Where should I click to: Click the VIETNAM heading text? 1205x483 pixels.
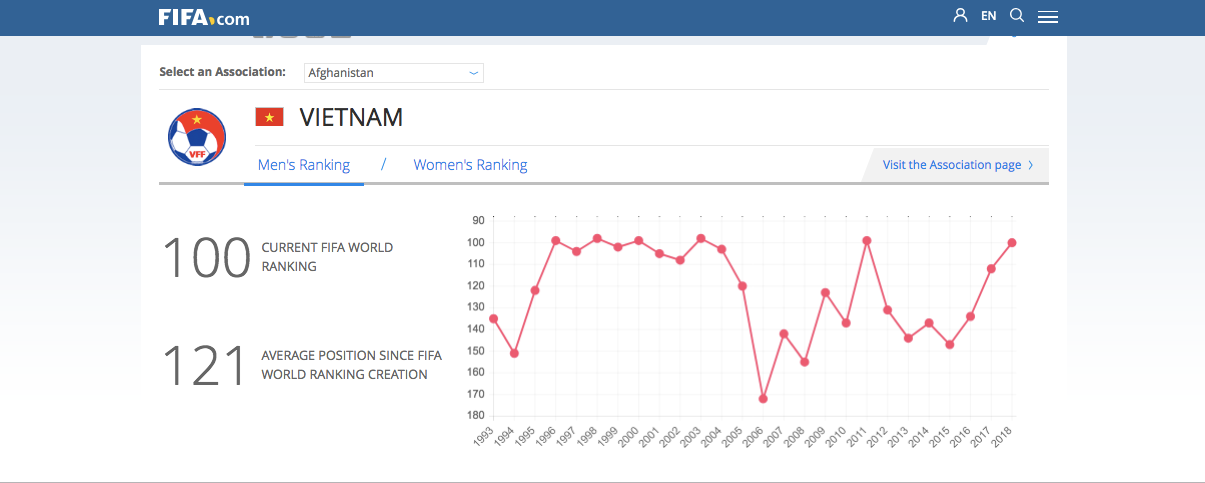tap(351, 117)
